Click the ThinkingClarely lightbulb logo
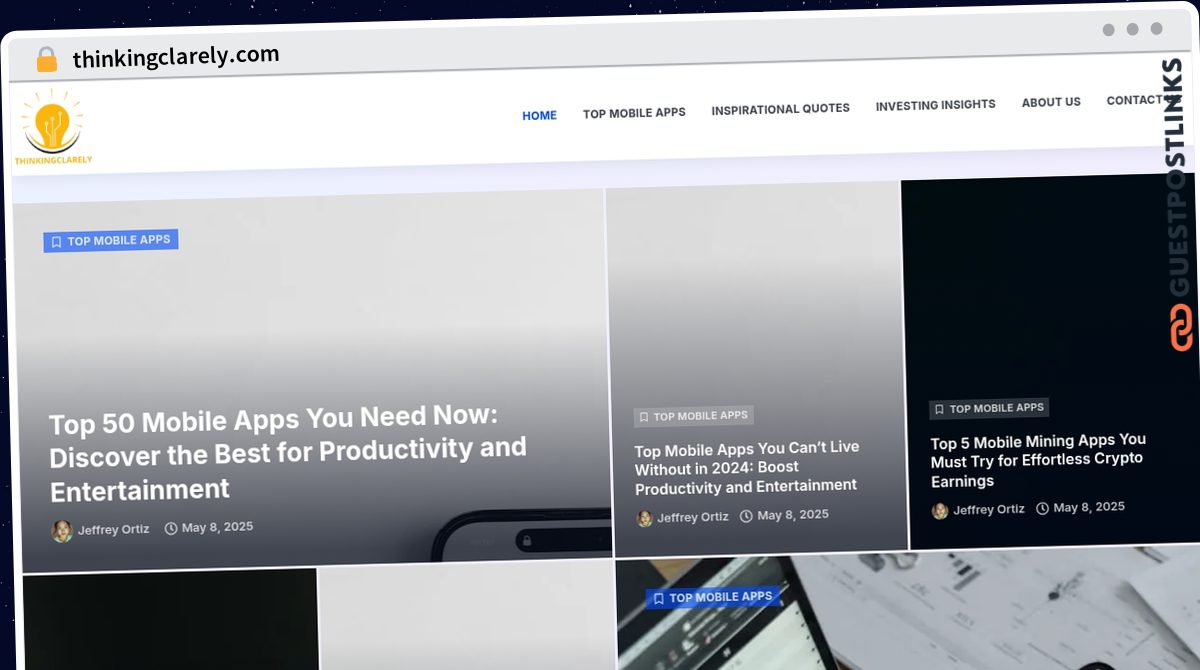This screenshot has width=1200, height=670. [53, 120]
